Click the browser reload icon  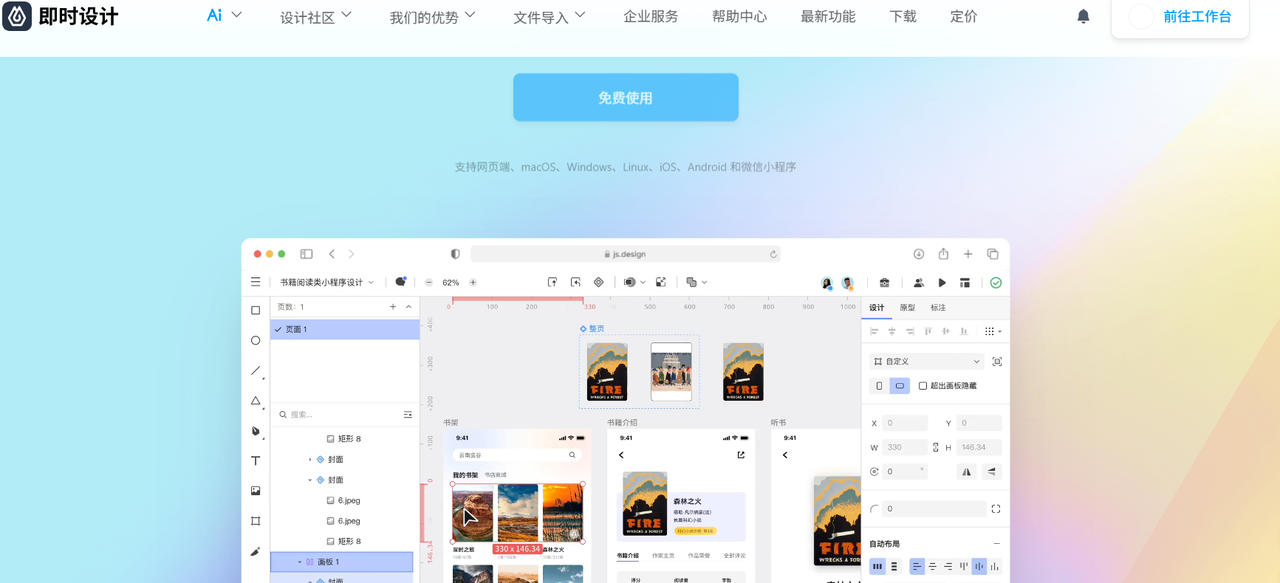tap(773, 254)
